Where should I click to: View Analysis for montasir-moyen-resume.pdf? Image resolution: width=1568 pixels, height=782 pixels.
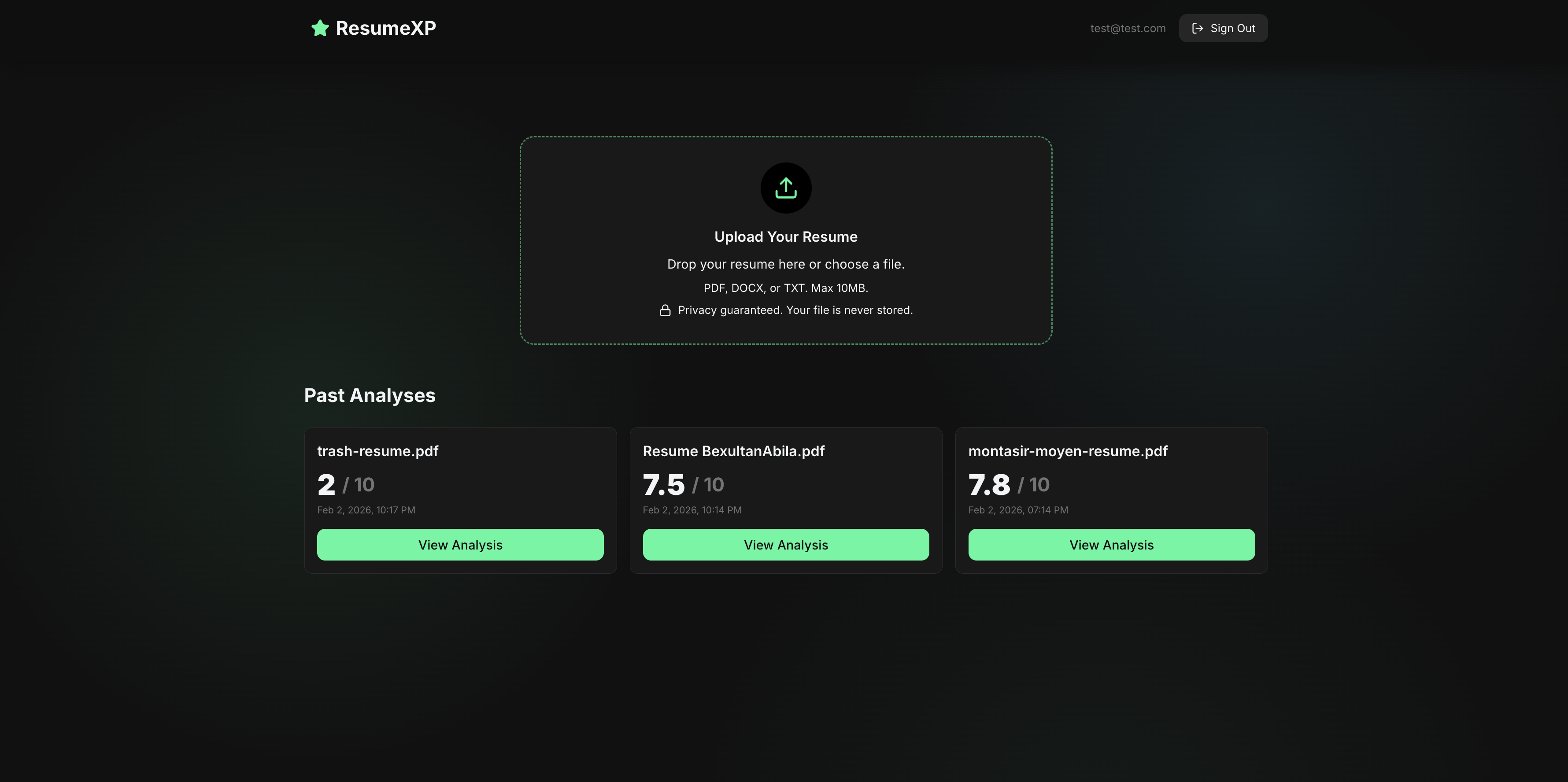point(1111,545)
